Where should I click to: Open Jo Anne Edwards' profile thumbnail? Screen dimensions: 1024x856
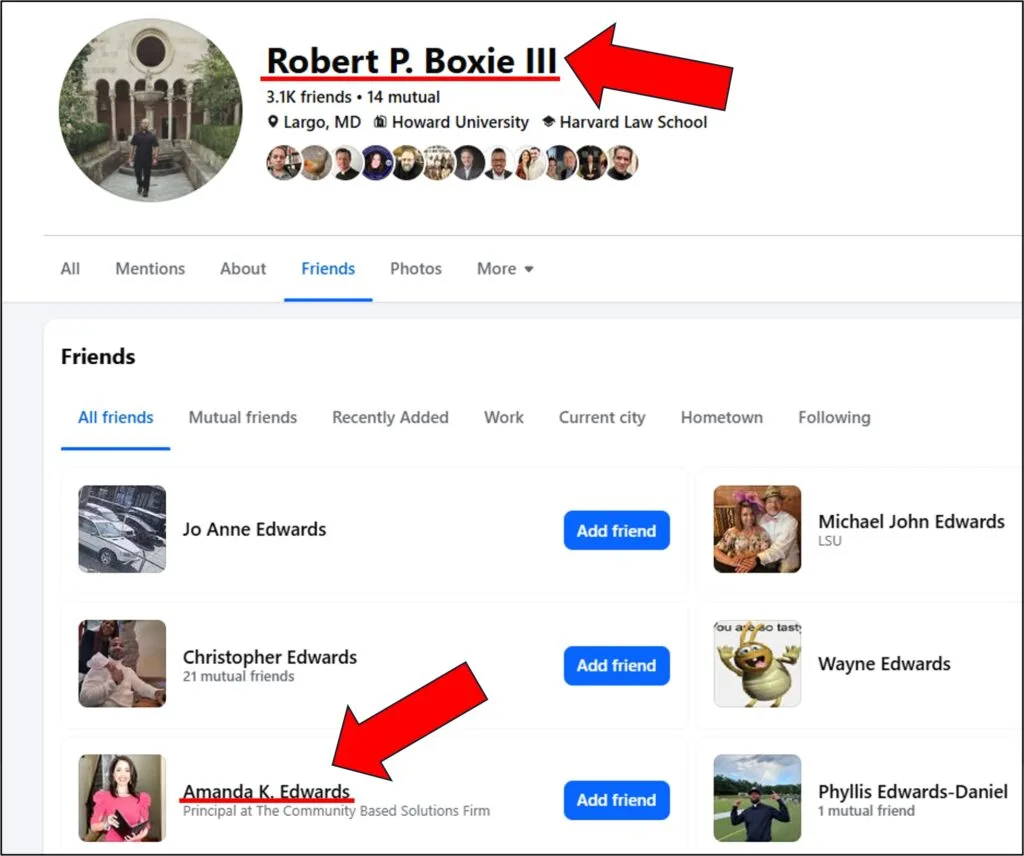(122, 529)
